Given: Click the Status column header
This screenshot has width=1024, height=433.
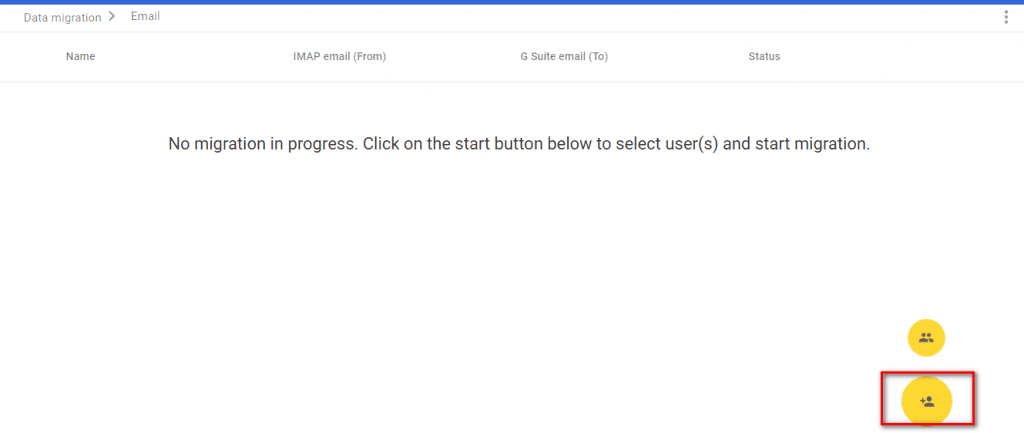Looking at the screenshot, I should point(764,57).
